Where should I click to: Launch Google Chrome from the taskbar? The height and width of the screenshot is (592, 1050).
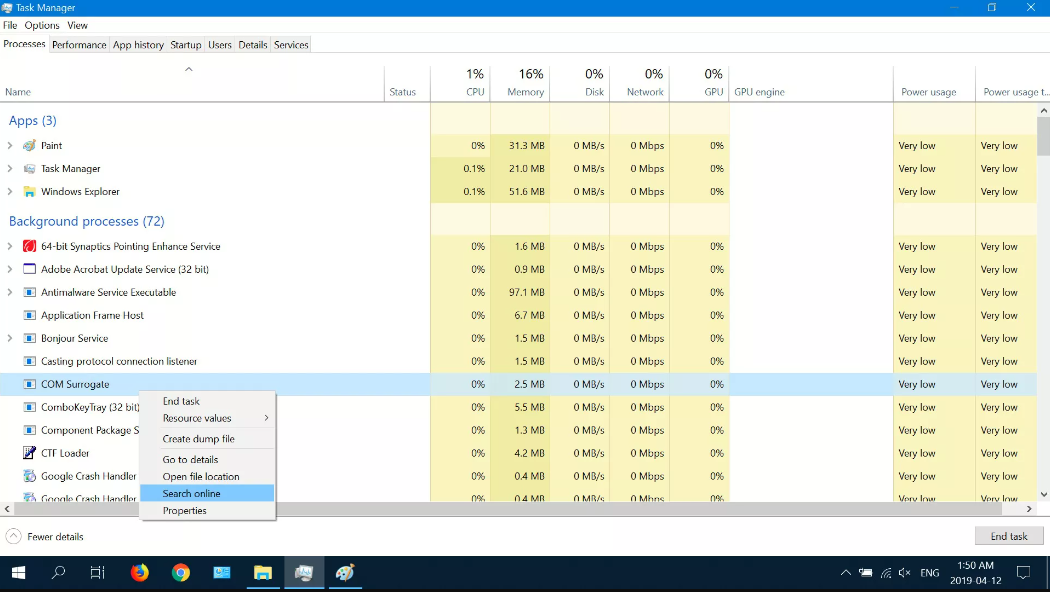pos(181,573)
